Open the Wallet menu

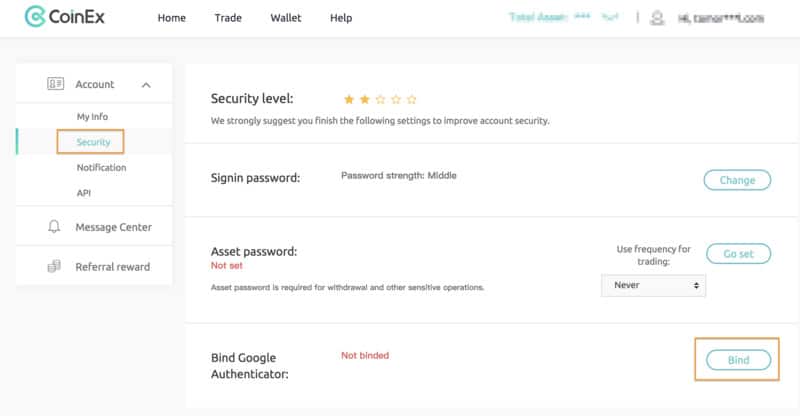click(286, 18)
